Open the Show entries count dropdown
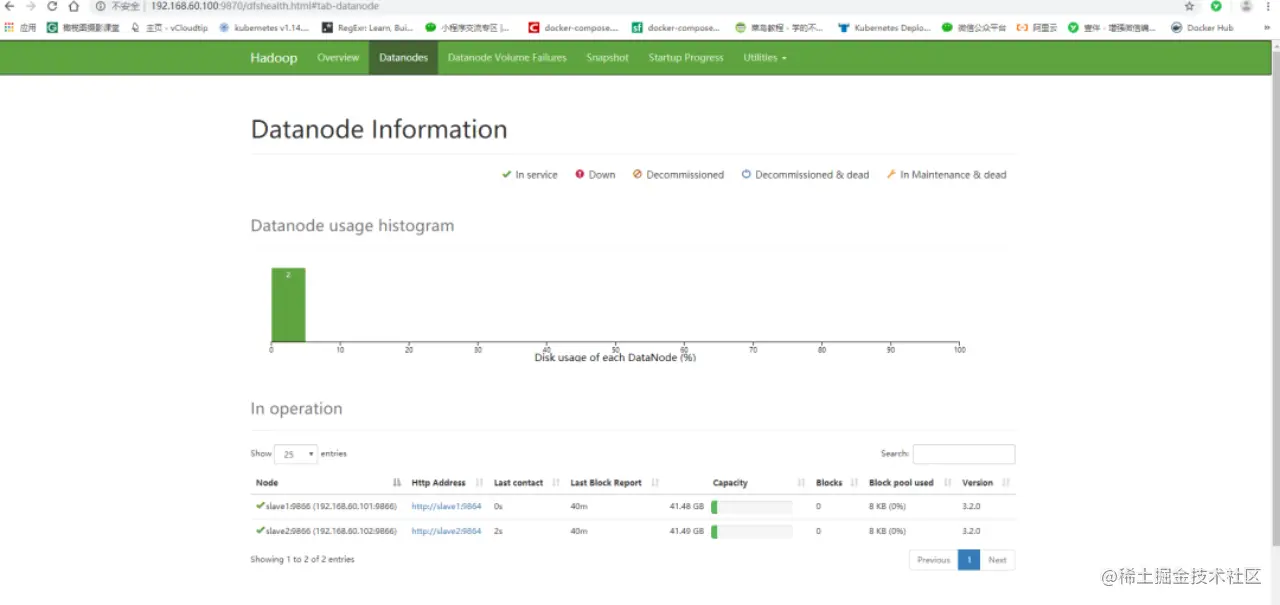1280x605 pixels. [296, 454]
